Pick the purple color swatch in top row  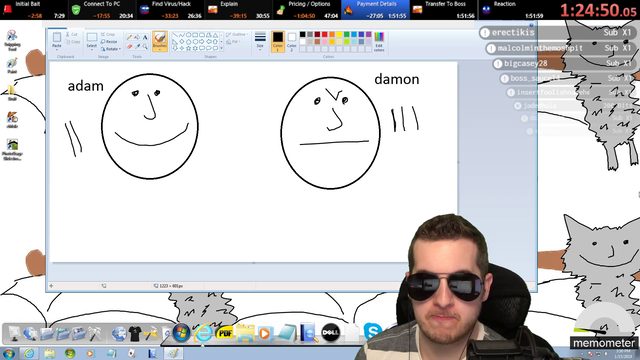tap(369, 35)
